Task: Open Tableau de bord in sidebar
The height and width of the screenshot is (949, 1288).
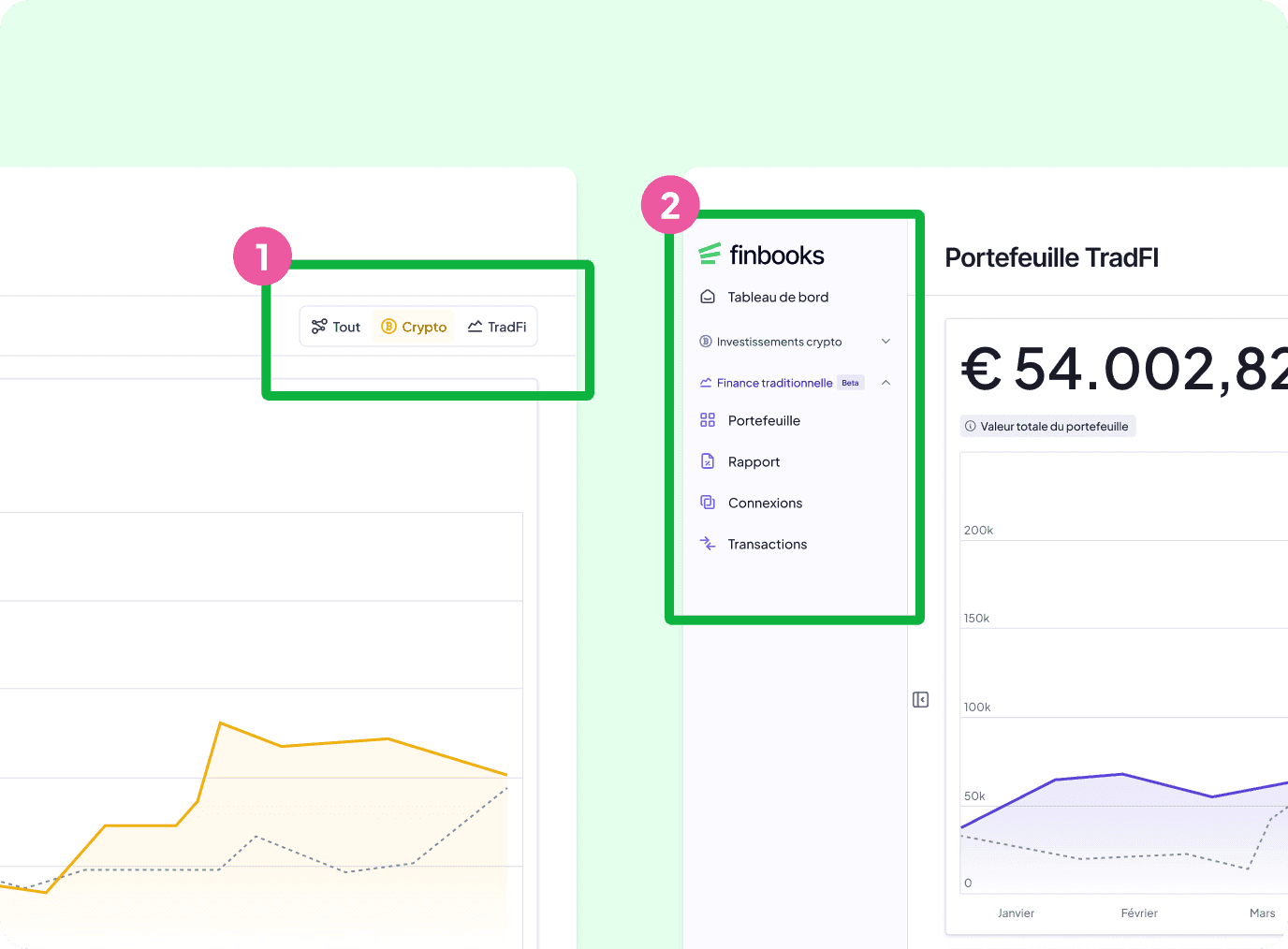Action: click(x=779, y=297)
